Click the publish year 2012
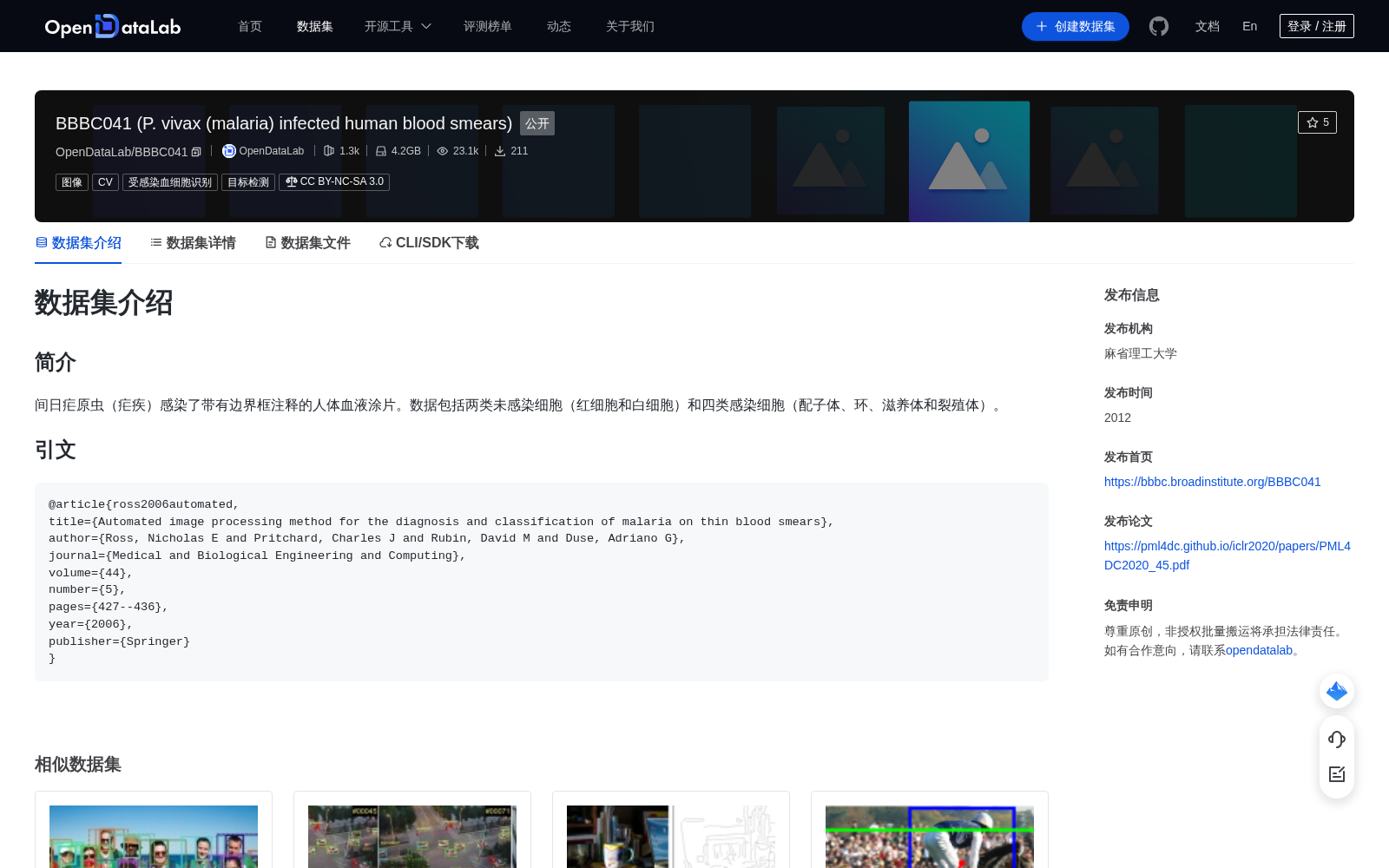1389x868 pixels. [1117, 418]
